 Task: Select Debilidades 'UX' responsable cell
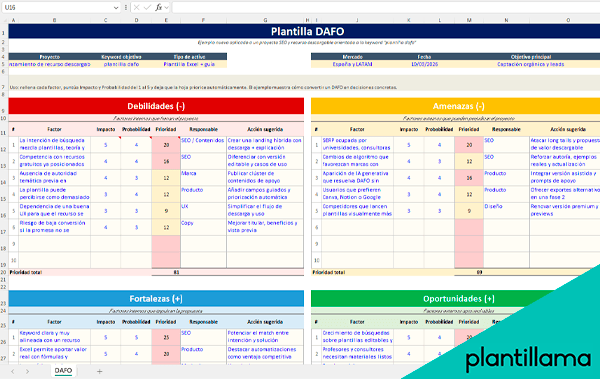[203, 211]
